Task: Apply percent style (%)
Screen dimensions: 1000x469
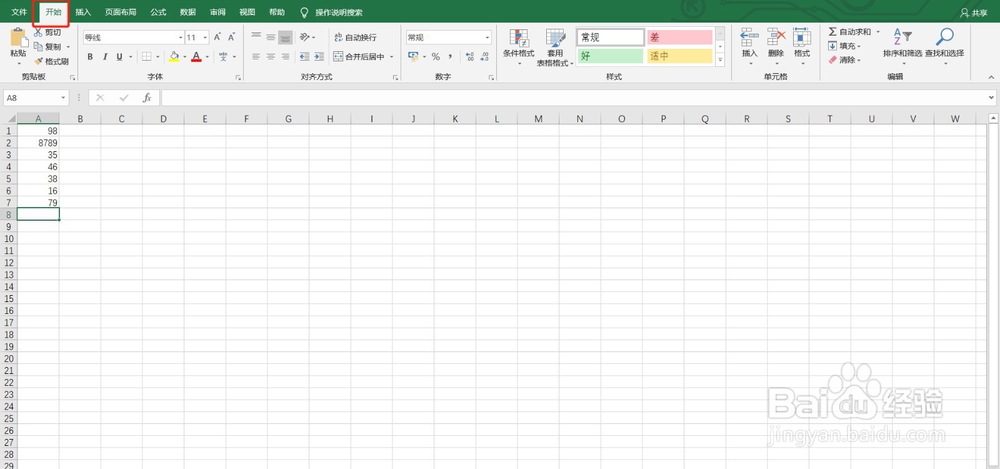Action: click(x=436, y=57)
